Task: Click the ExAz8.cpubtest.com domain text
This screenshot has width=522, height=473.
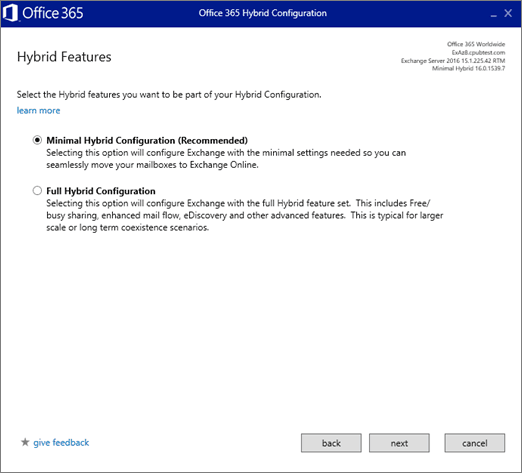Action: [x=478, y=52]
